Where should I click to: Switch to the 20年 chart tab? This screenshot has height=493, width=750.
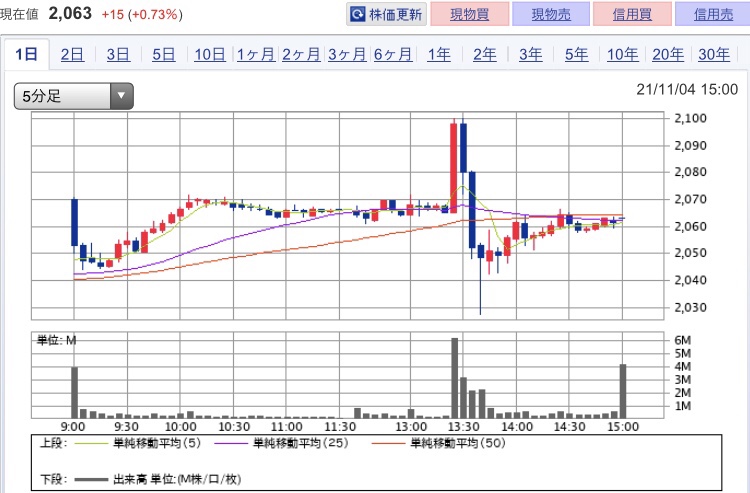[x=668, y=55]
